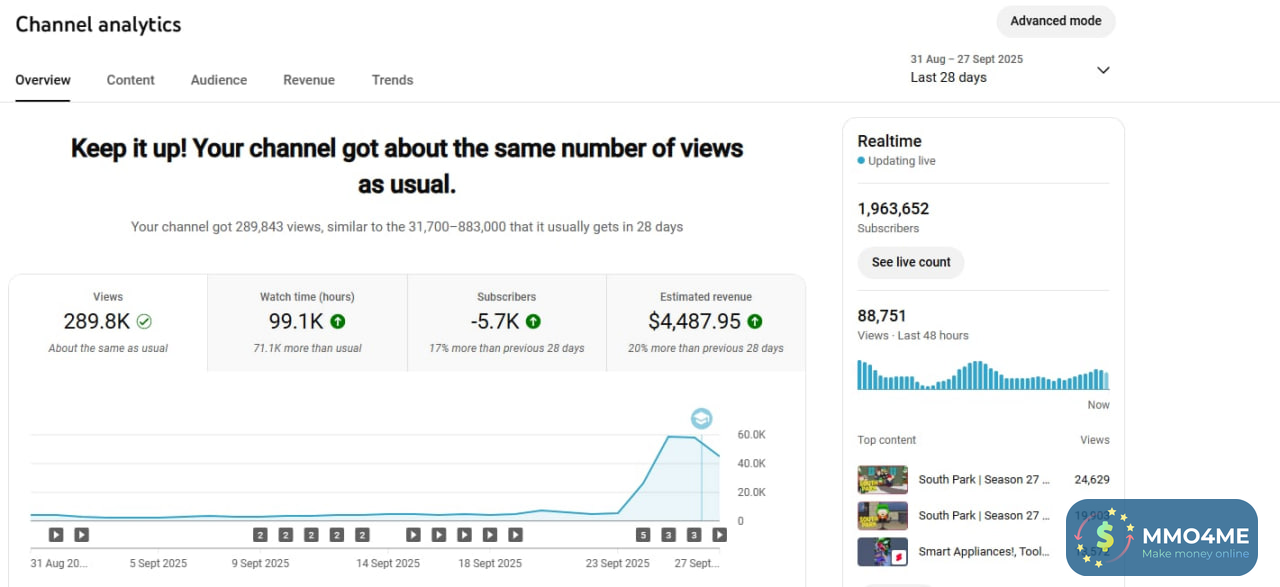The image size is (1280, 587).
Task: Click the '5 Sept 2025' axis date
Action: (158, 563)
